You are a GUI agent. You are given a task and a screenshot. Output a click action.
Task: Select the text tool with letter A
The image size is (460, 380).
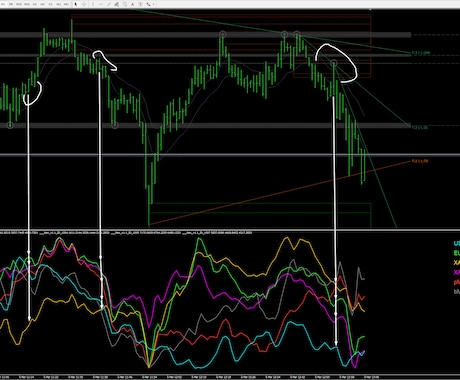point(132,4)
